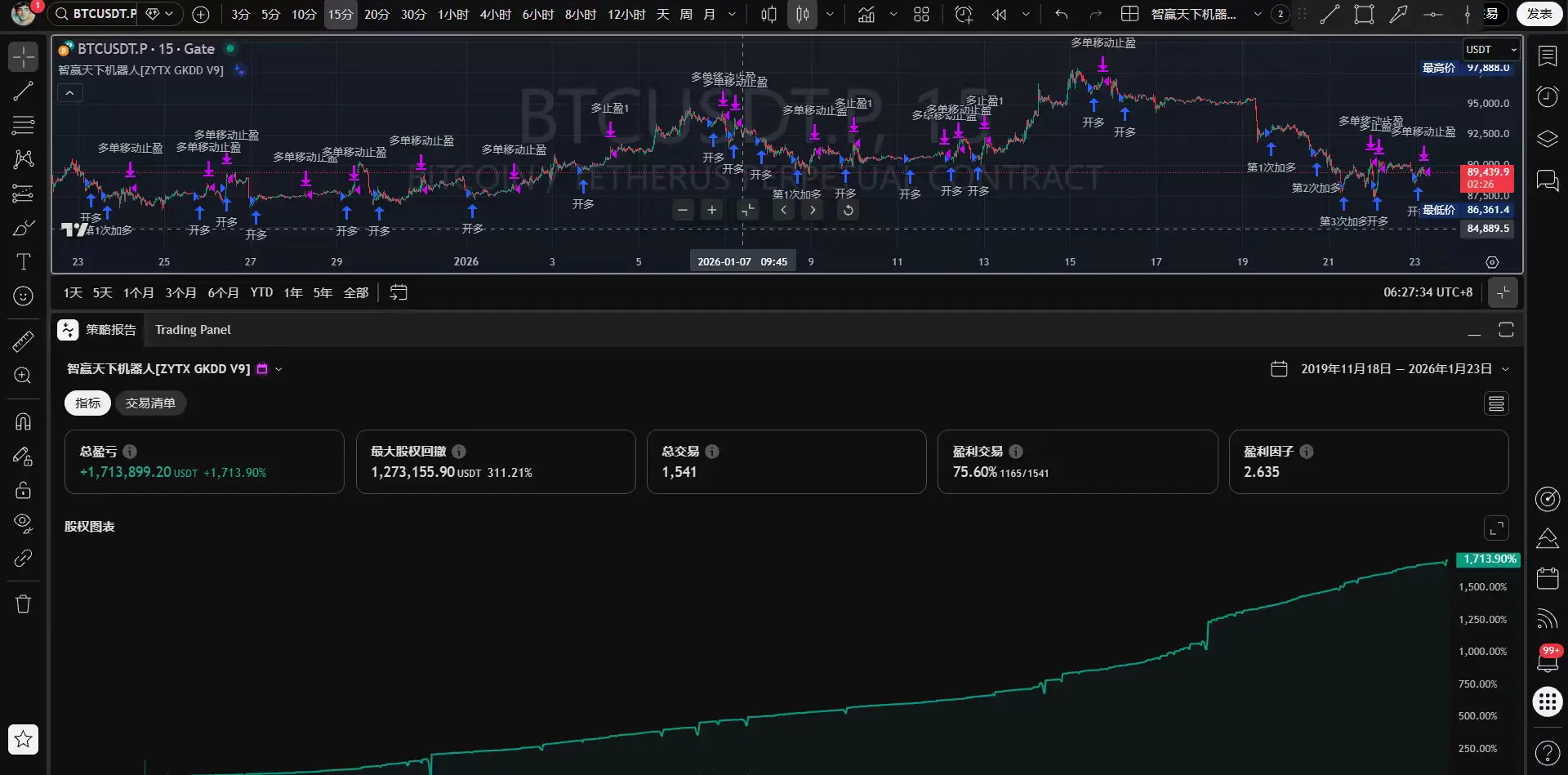Select the 1小时 timeframe
Viewport: 1568px width, 775px height.
click(x=453, y=14)
